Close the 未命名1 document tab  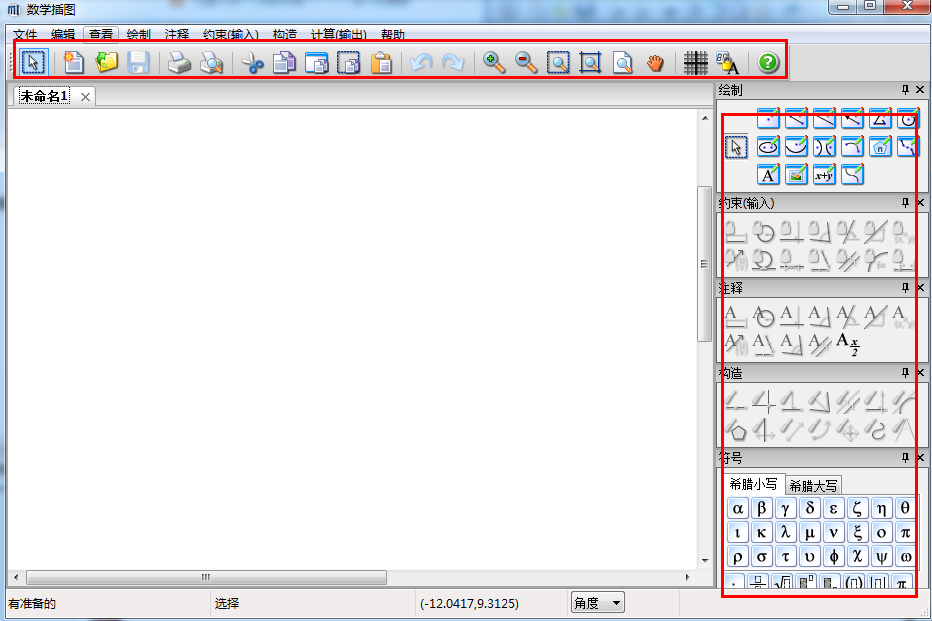click(x=86, y=97)
